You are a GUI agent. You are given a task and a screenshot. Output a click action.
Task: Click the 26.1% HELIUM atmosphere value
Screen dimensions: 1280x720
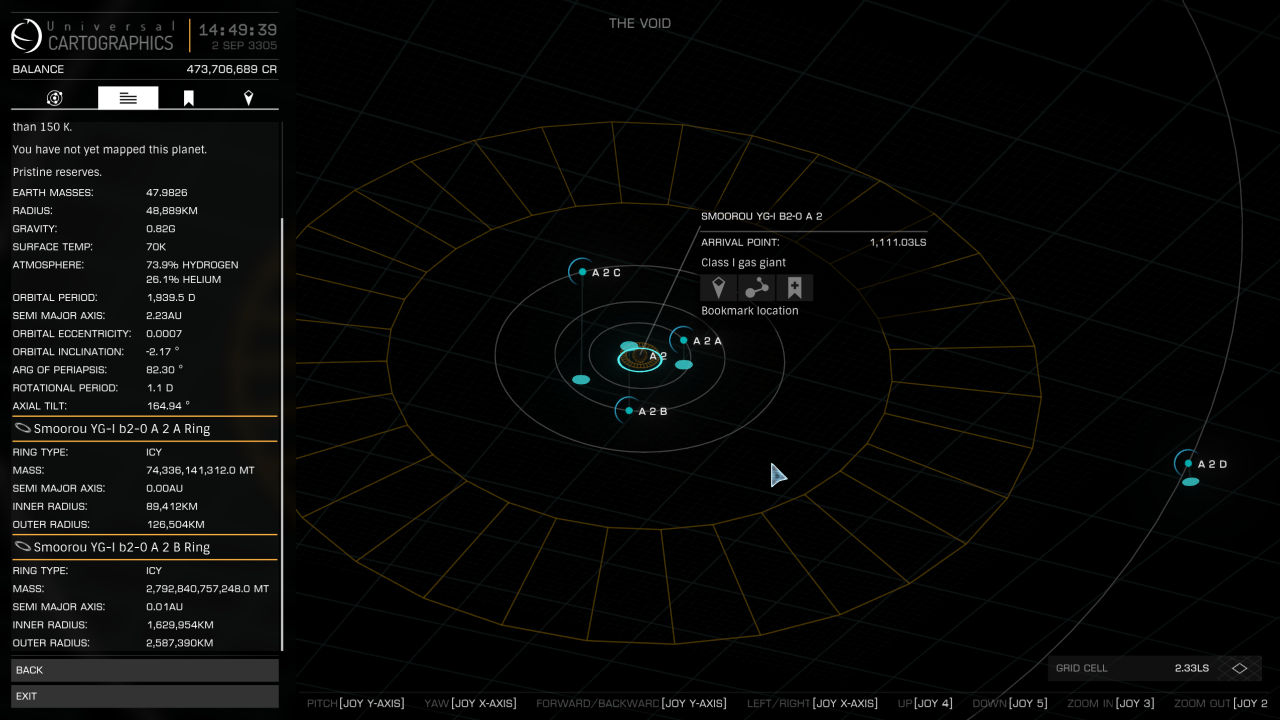tap(183, 279)
